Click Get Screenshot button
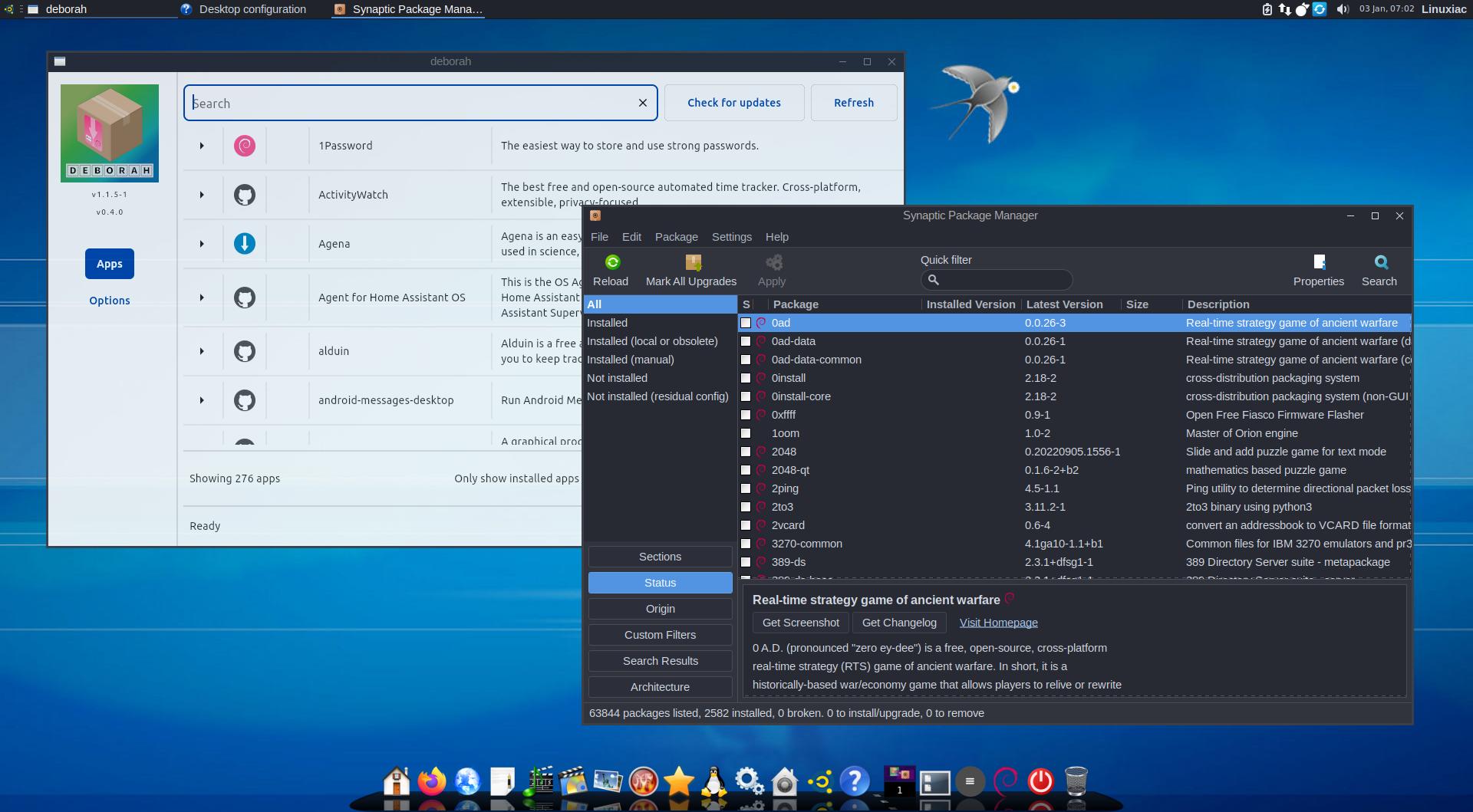 point(800,623)
